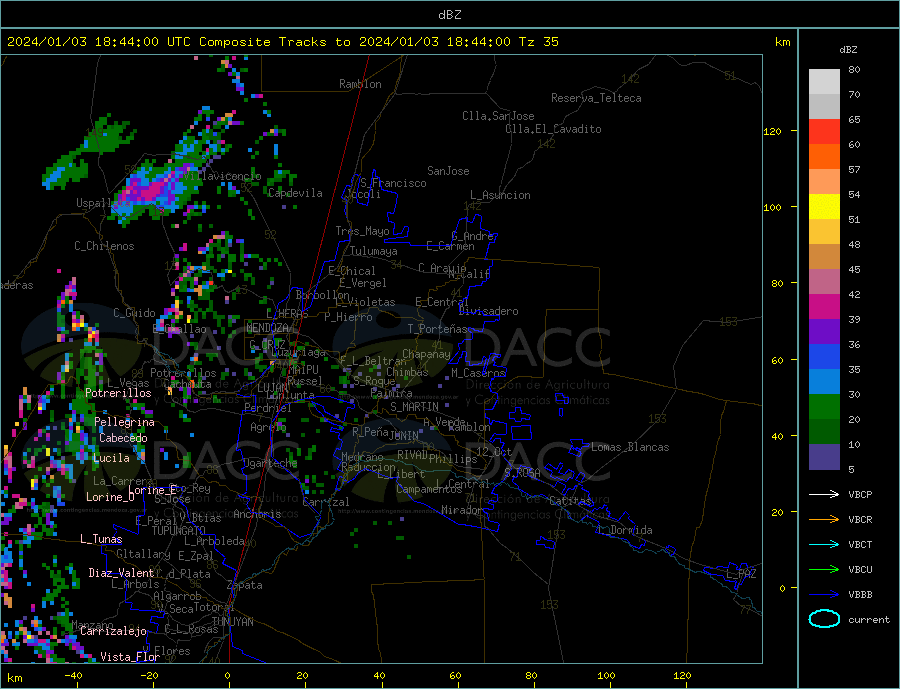This screenshot has height=689, width=900.
Task: Click the 'TUNUYAN' city label
Action: 232,622
